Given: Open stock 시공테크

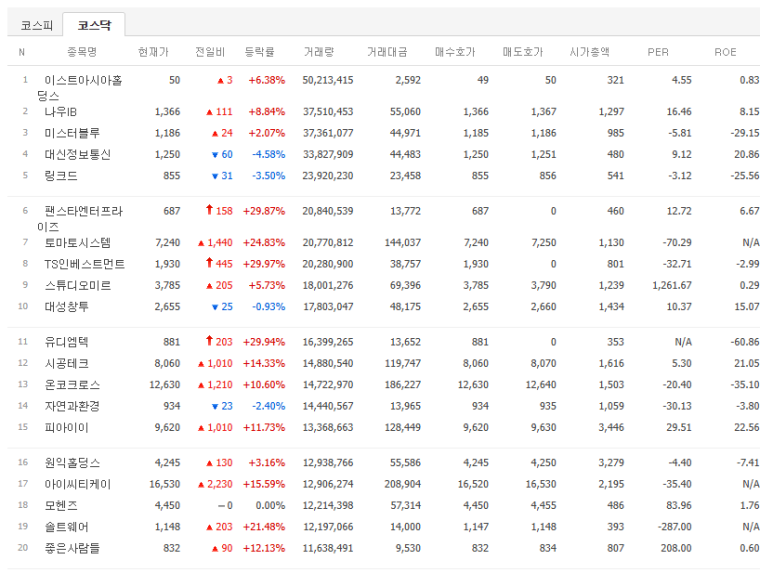Looking at the screenshot, I should (x=67, y=363).
